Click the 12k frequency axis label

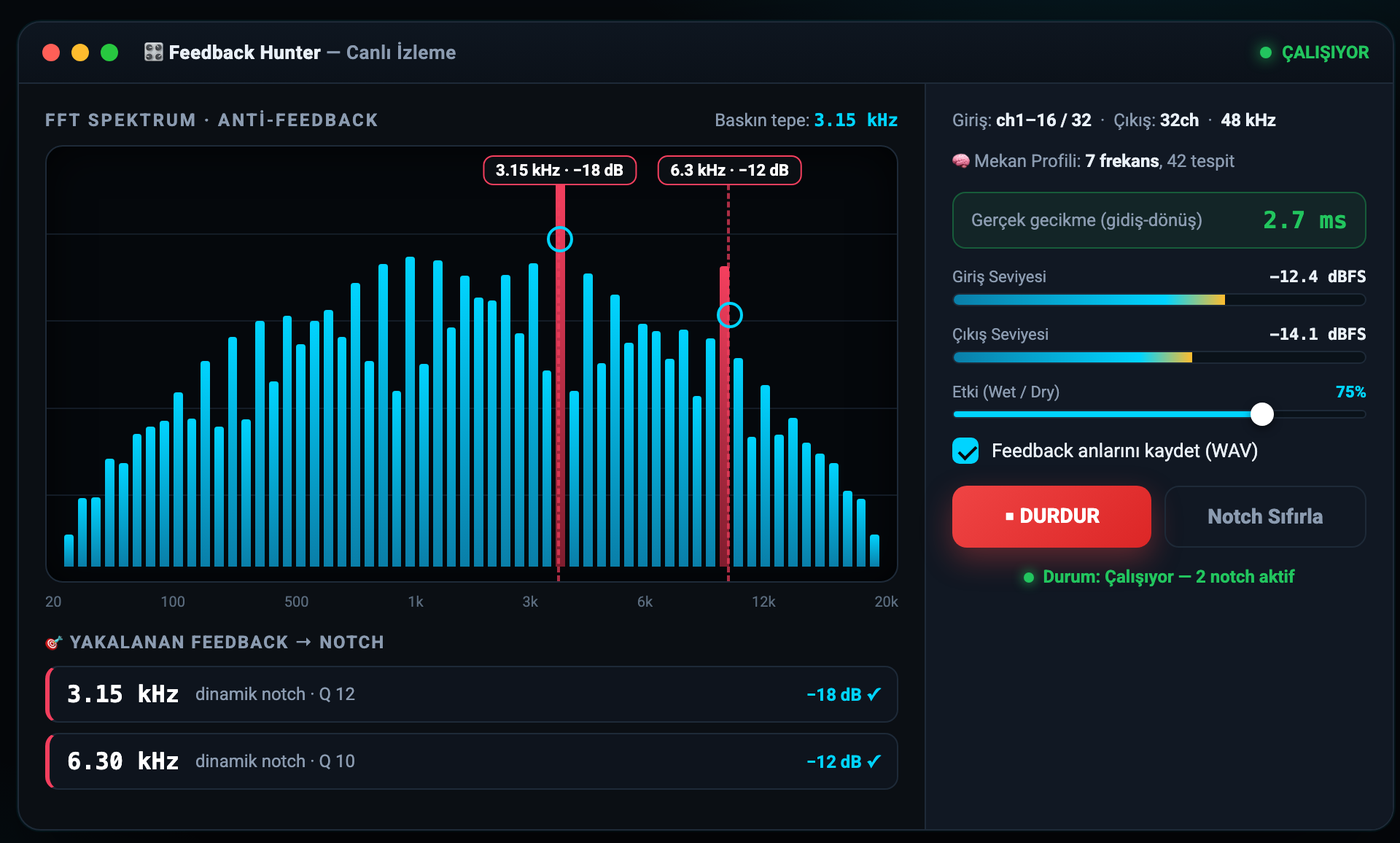click(x=764, y=602)
